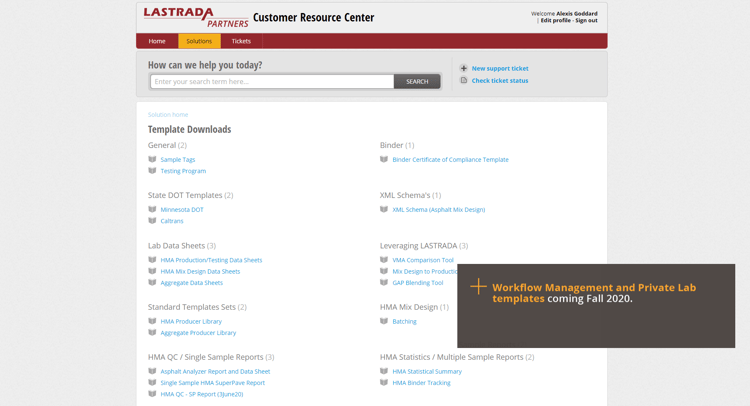Open the Caltrans article
Screen dimensions: 750x406
click(172, 221)
